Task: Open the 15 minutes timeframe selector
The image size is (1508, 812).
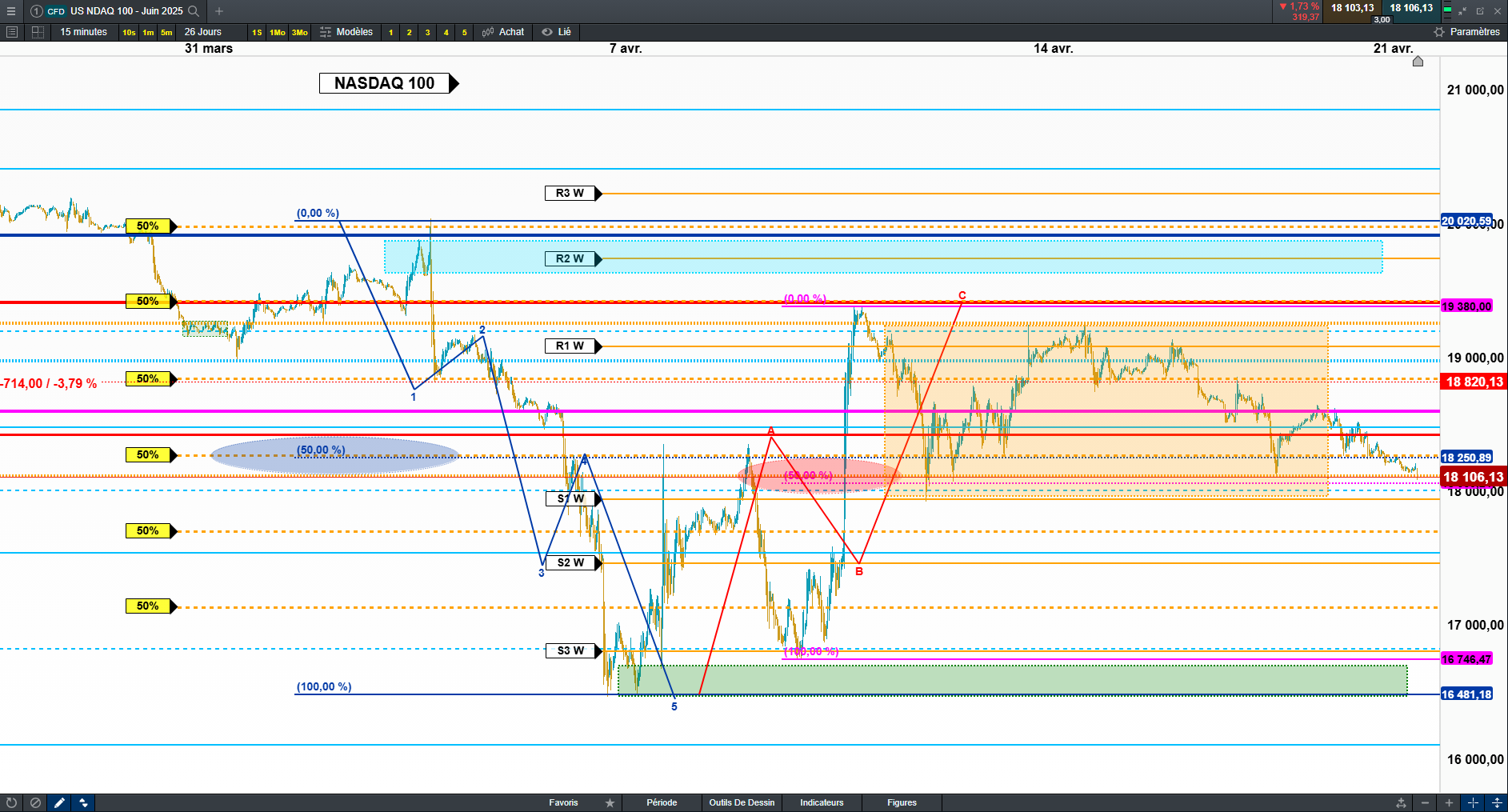Action: [x=83, y=32]
